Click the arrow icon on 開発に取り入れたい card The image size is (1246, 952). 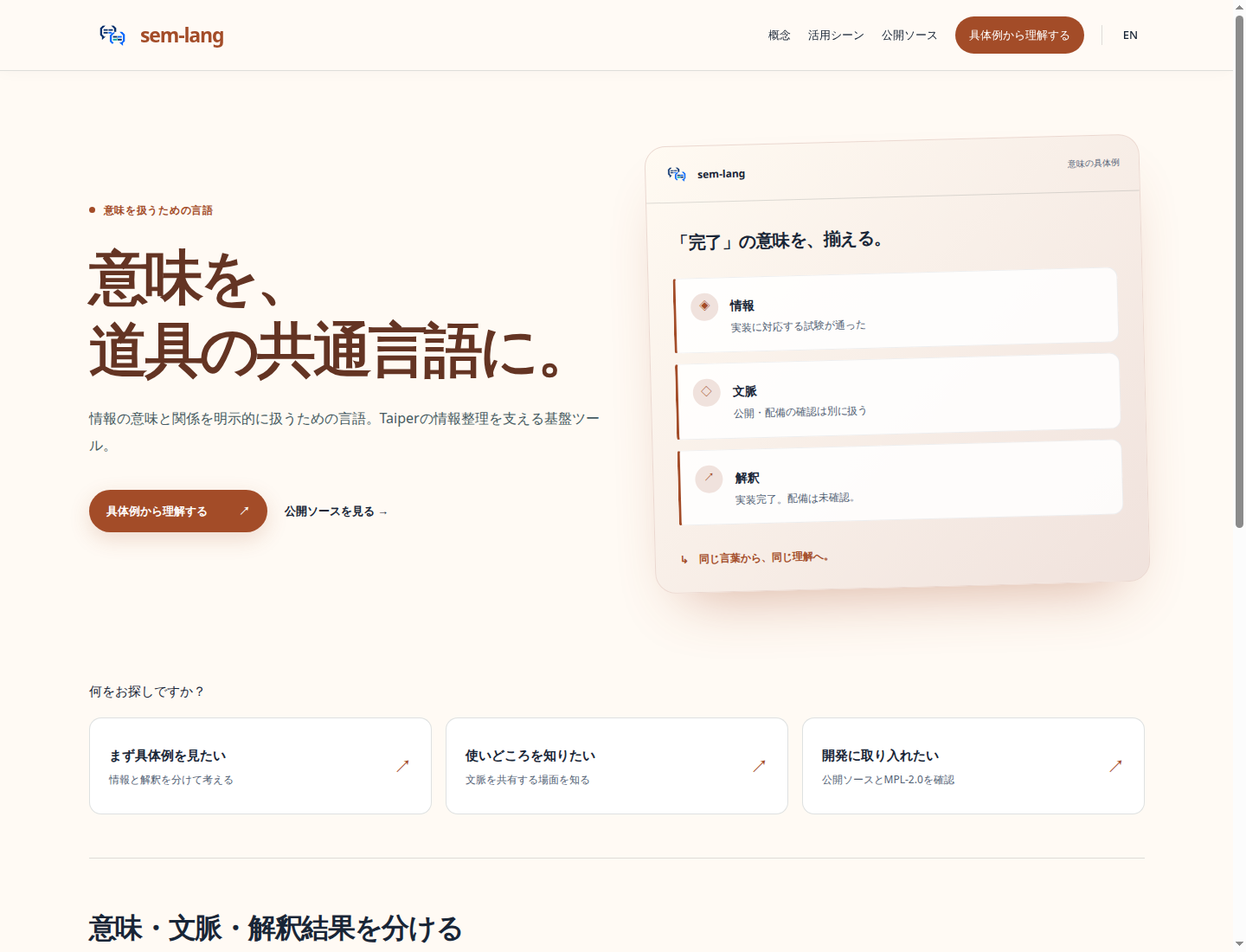point(1115,766)
